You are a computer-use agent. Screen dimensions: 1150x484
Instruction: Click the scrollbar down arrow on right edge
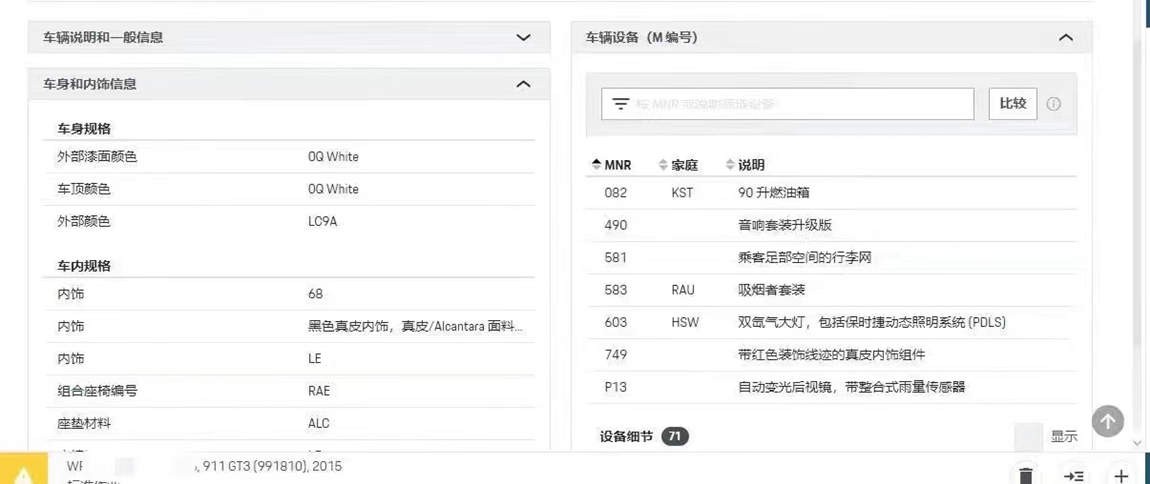(x=1137, y=443)
